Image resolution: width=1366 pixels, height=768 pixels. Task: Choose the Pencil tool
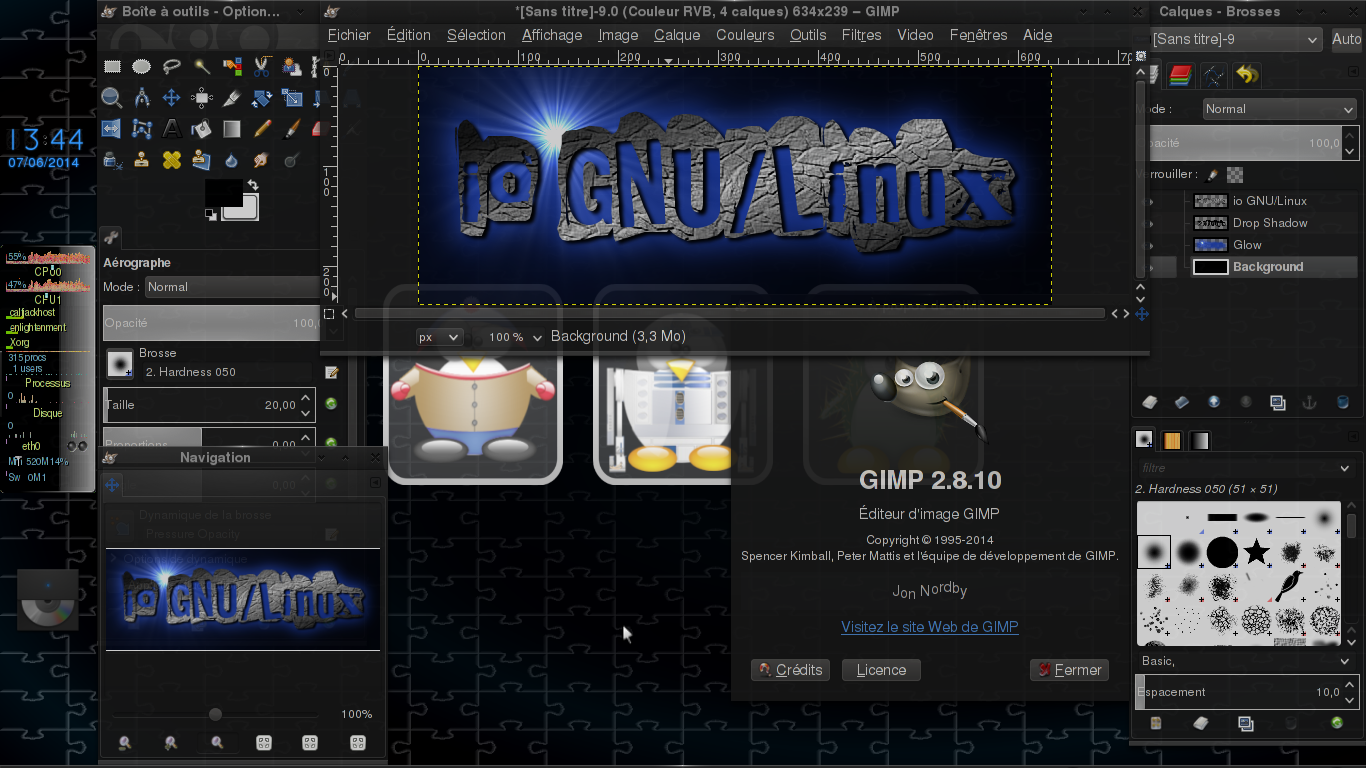(262, 129)
